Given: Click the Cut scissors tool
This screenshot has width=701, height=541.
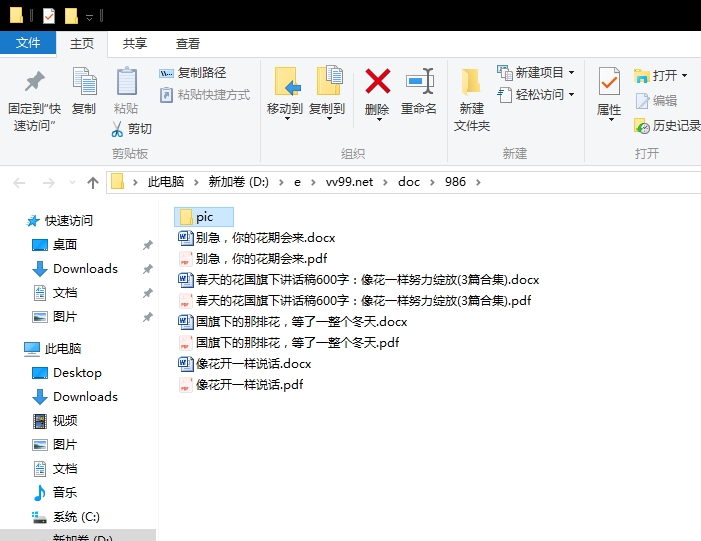Looking at the screenshot, I should click(131, 129).
